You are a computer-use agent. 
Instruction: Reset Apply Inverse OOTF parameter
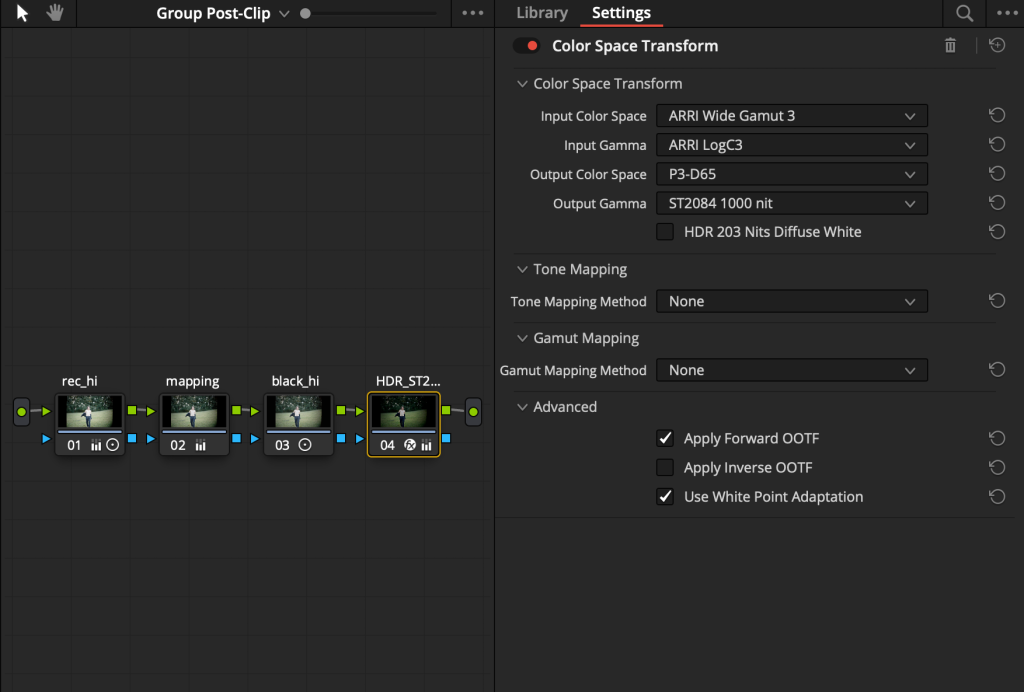(x=997, y=467)
